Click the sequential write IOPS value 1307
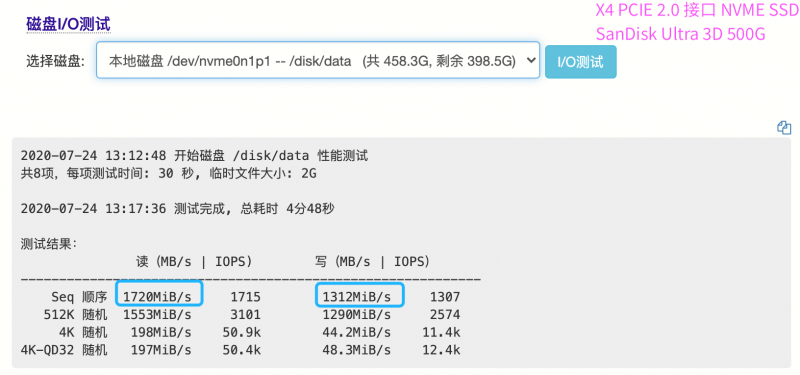800x375 pixels. coord(445,296)
